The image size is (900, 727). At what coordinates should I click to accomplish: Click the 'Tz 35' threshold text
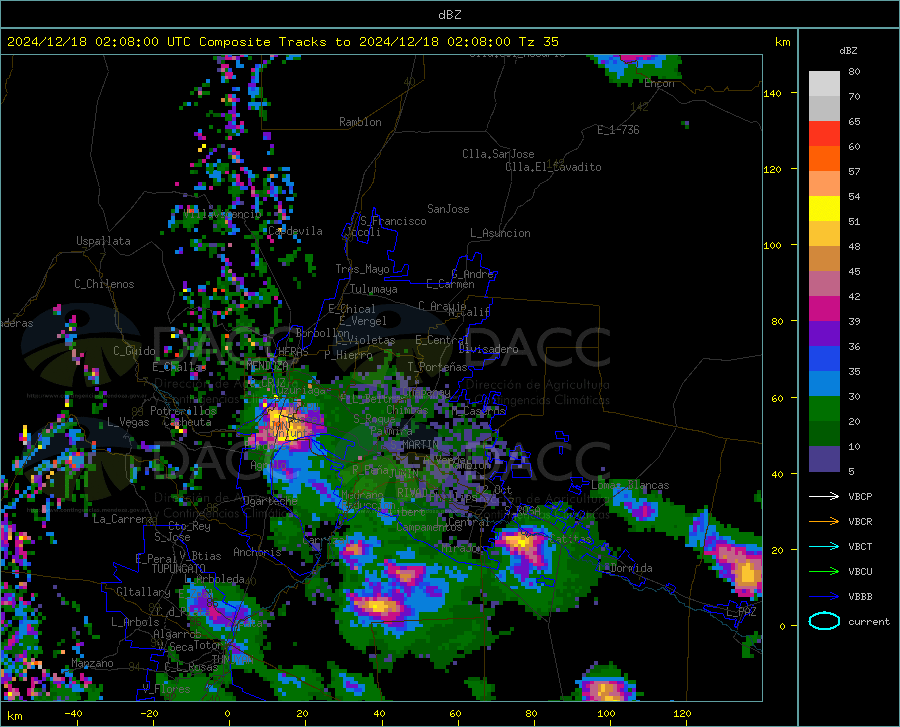click(x=538, y=42)
